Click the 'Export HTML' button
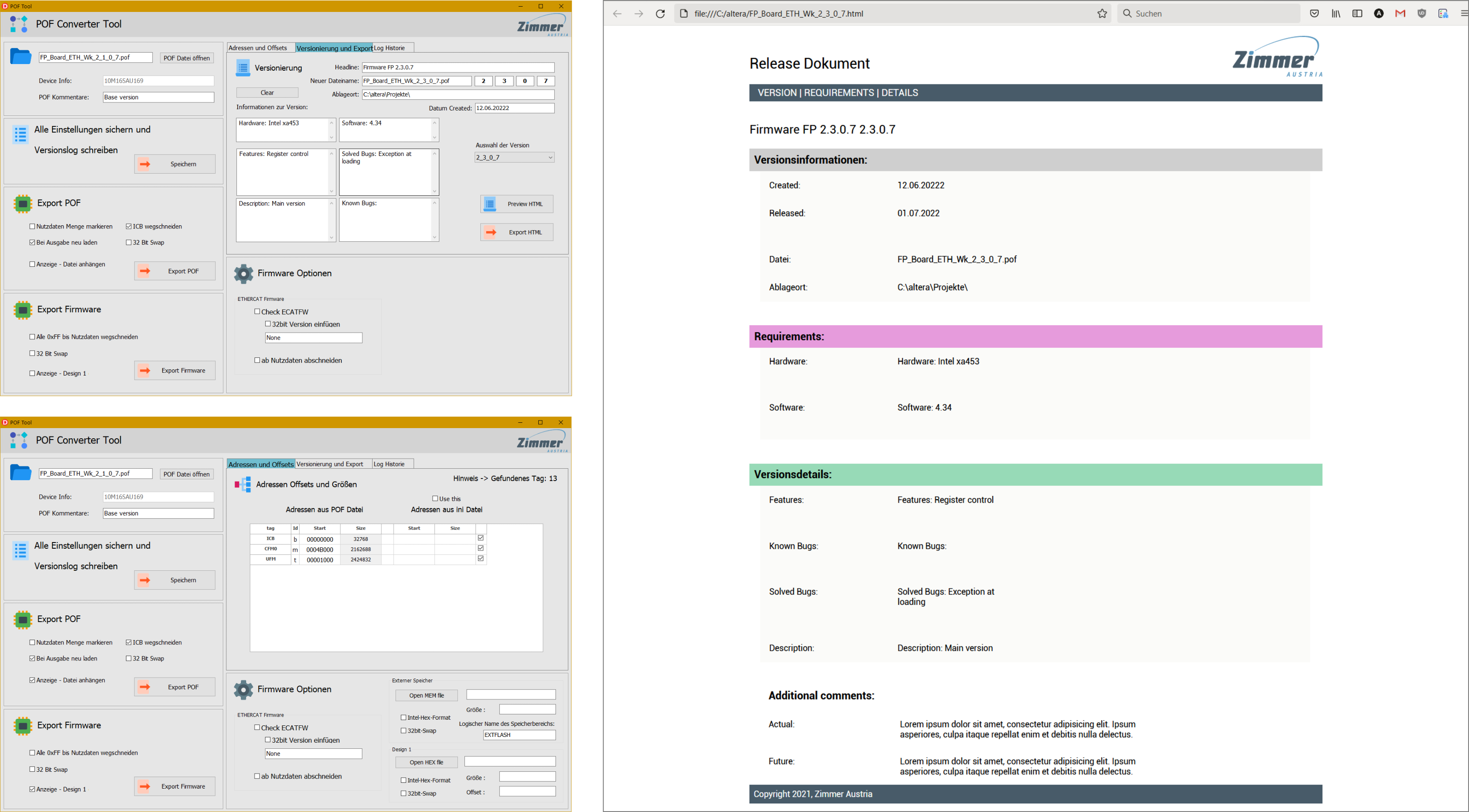Image resolution: width=1469 pixels, height=812 pixels. (x=517, y=233)
